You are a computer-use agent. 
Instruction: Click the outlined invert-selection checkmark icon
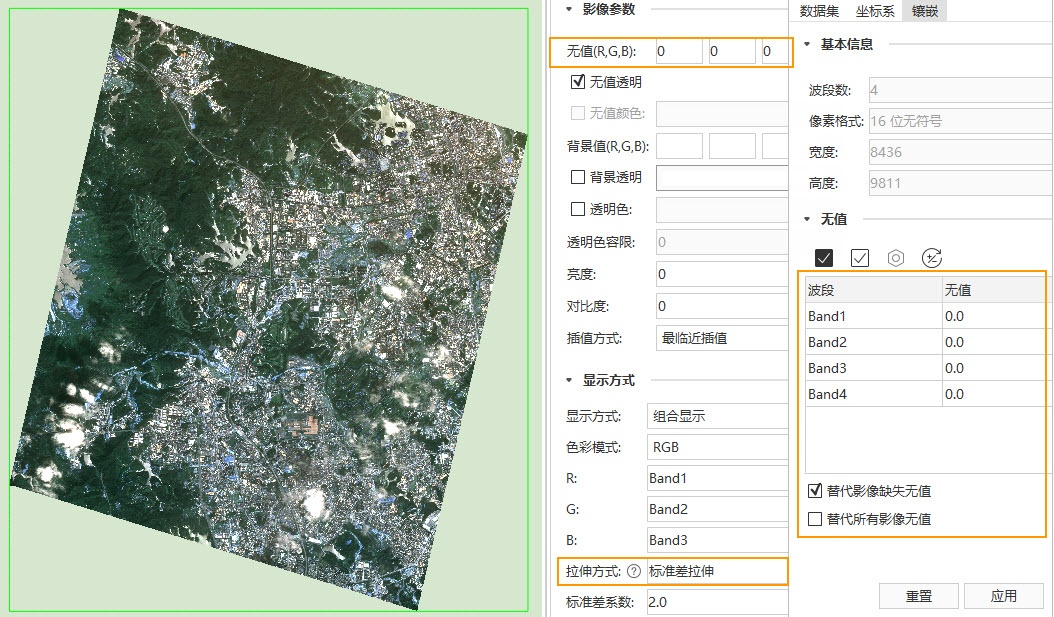click(x=860, y=258)
